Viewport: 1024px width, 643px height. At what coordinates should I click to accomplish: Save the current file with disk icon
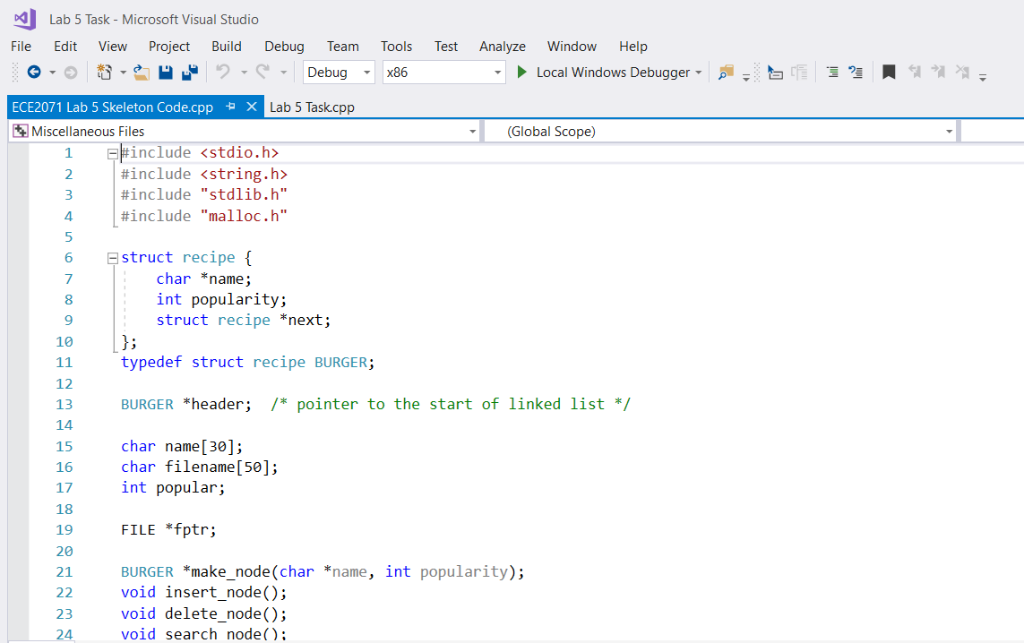pos(166,72)
